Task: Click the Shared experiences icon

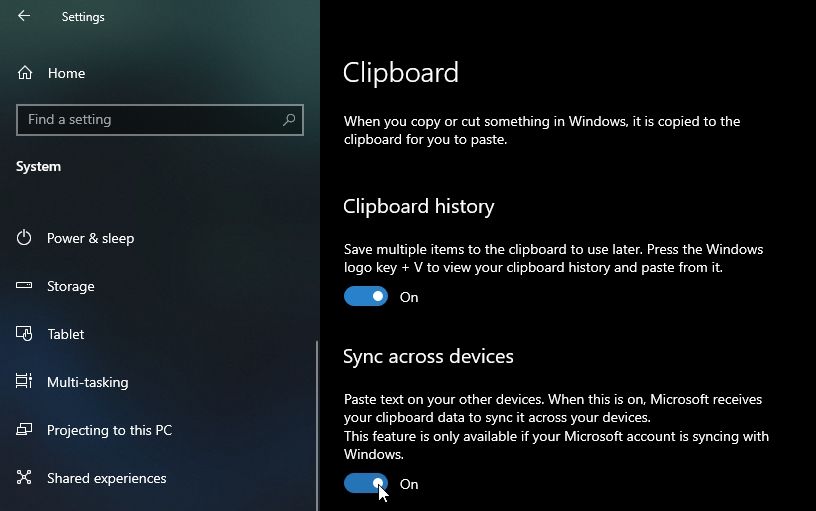Action: point(25,478)
